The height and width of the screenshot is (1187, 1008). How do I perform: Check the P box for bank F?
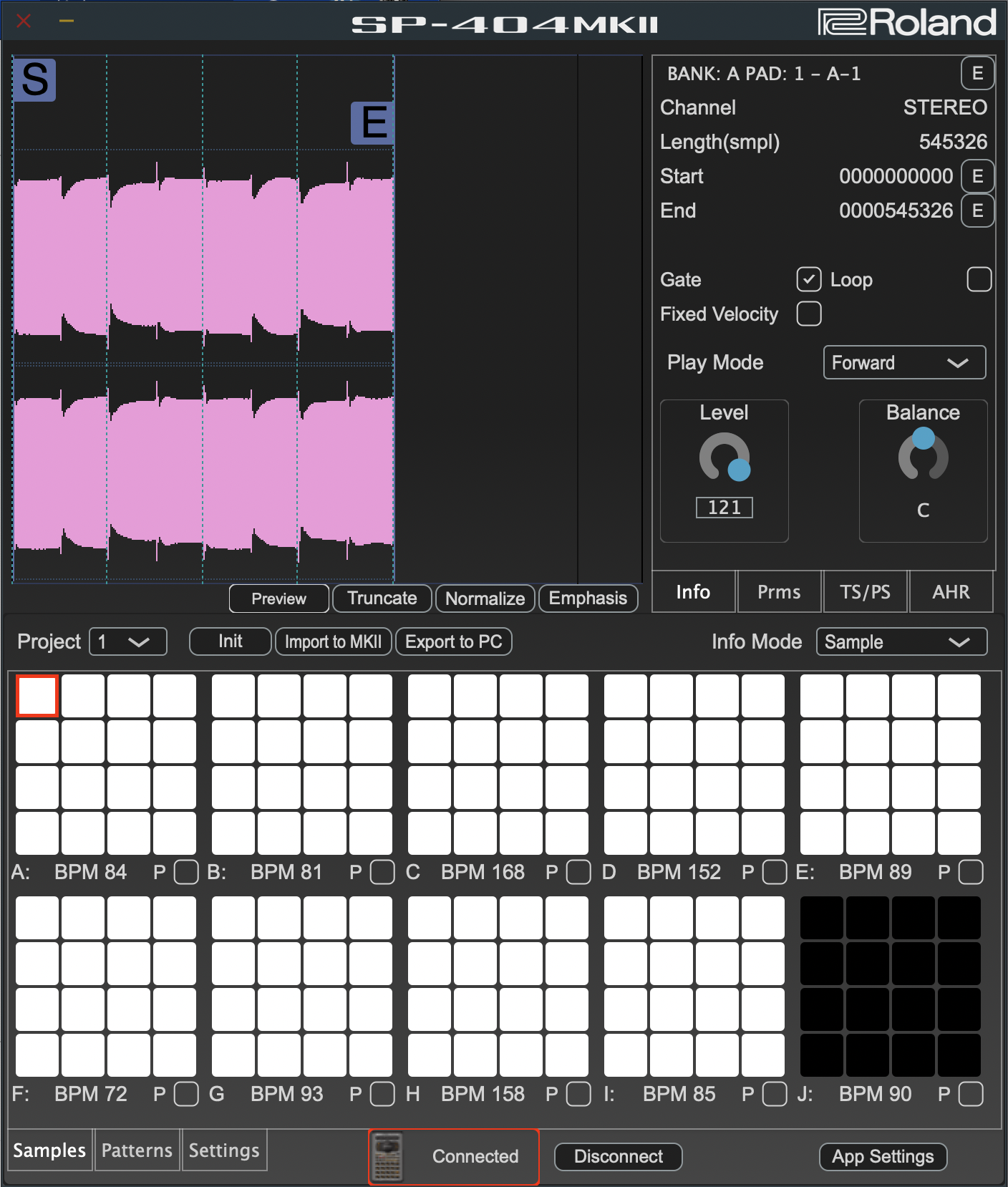tap(186, 1094)
